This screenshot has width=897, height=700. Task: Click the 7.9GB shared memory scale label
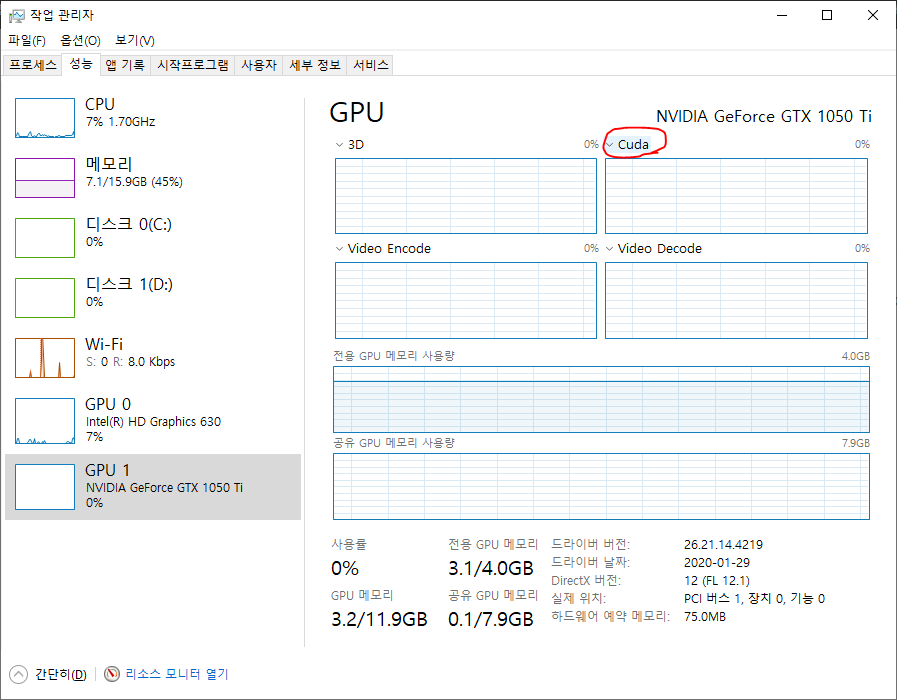tap(856, 443)
